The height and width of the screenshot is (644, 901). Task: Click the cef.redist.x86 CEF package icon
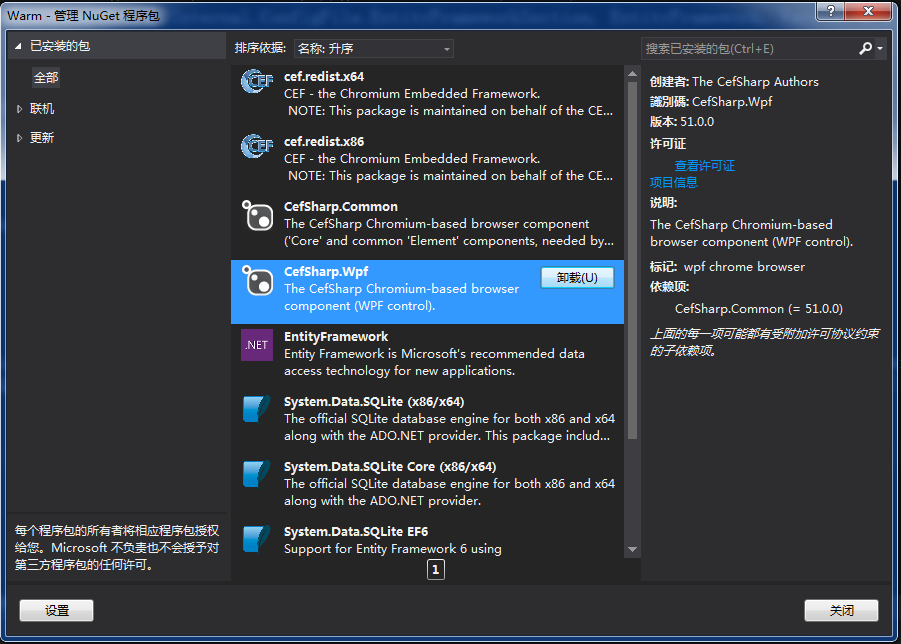[x=257, y=146]
